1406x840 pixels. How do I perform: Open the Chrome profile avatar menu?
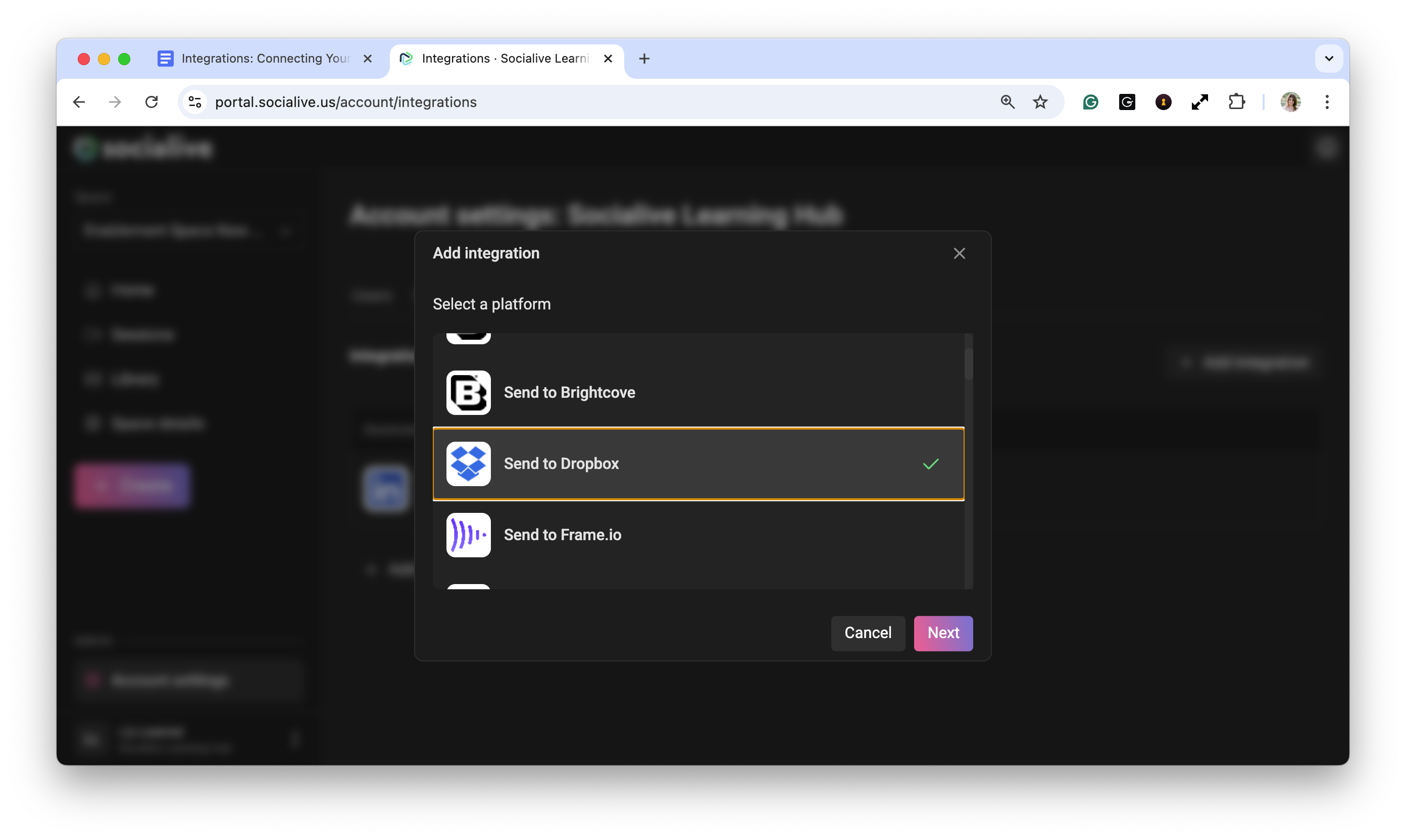point(1290,102)
